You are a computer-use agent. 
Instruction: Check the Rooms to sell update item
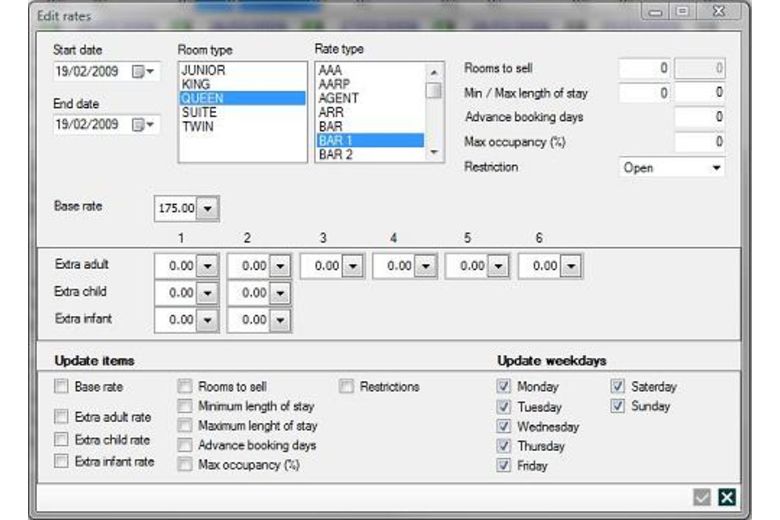coord(185,387)
